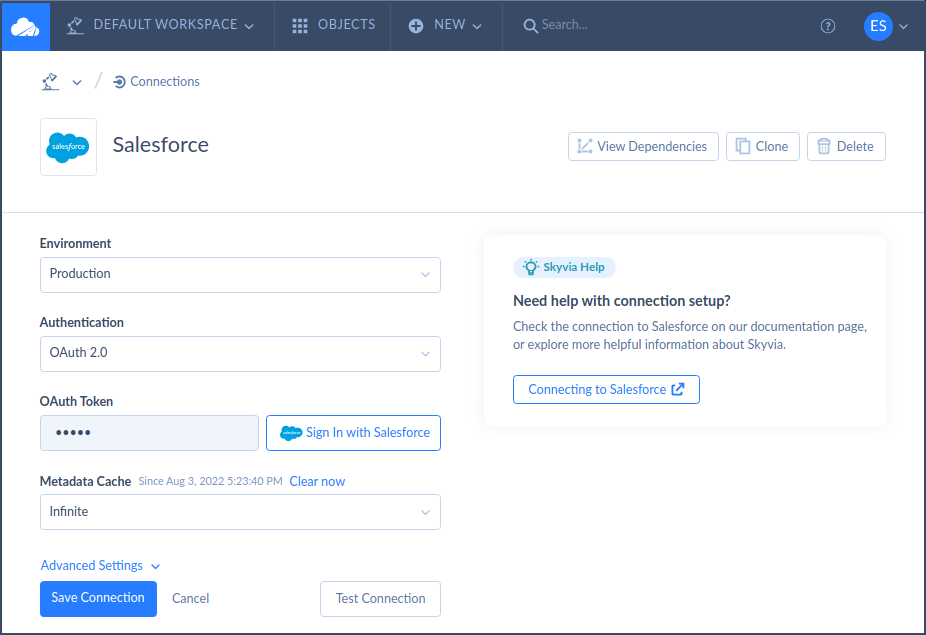This screenshot has width=926, height=635.
Task: Click the Salesforce connector logo
Action: click(x=69, y=146)
